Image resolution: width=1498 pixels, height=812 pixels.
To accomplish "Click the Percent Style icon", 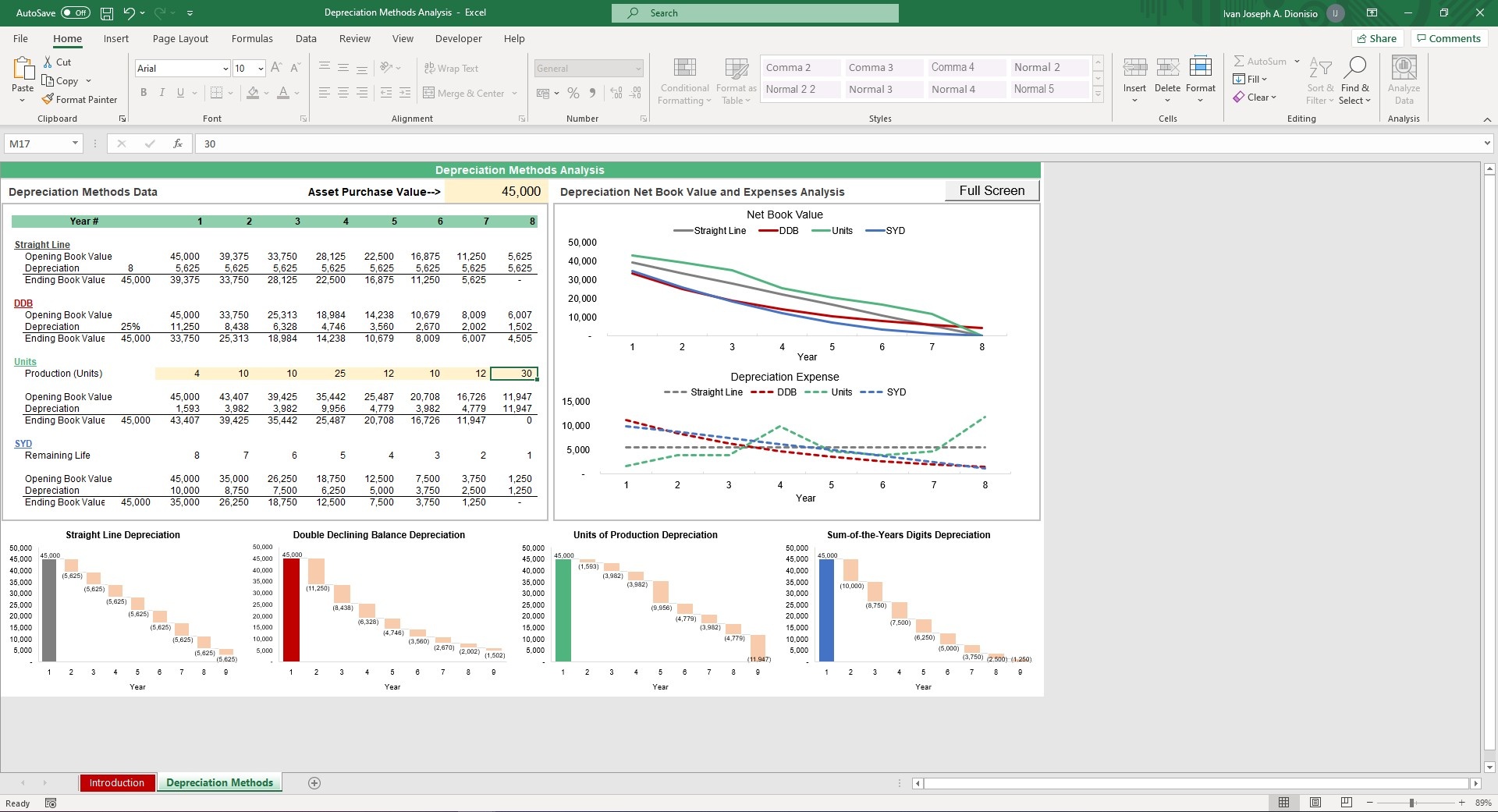I will [573, 94].
